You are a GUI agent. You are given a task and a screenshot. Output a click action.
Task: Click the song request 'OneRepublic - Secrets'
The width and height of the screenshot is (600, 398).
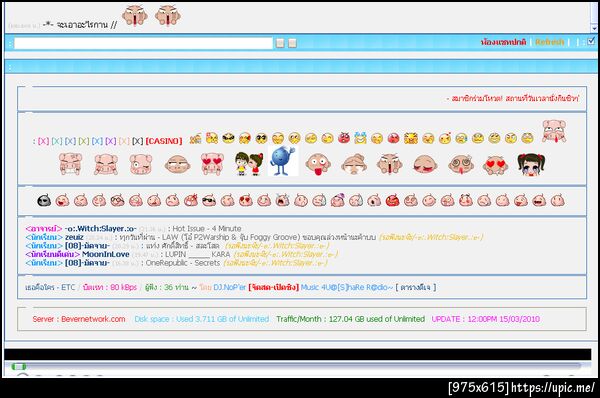coord(183,263)
